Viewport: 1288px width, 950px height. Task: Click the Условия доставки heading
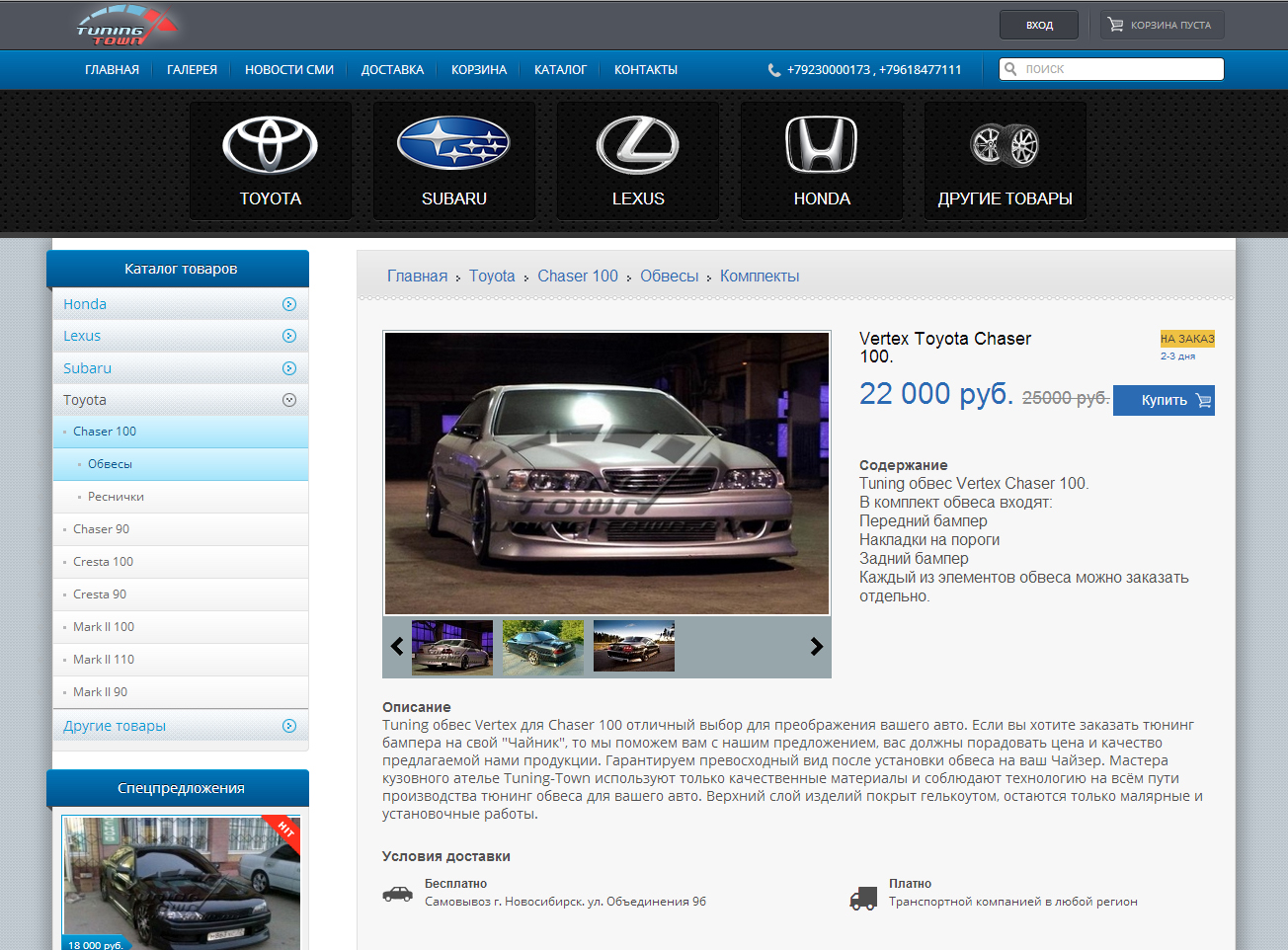coord(446,856)
